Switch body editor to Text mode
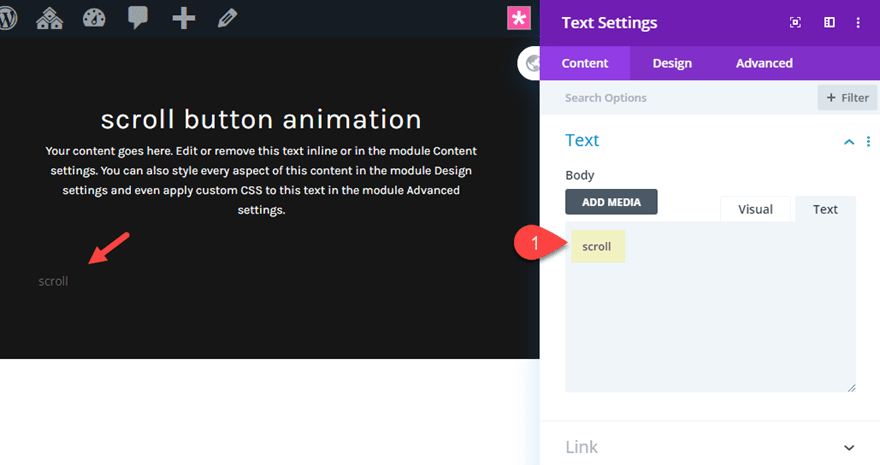Screen dimensions: 880x465 pos(825,209)
